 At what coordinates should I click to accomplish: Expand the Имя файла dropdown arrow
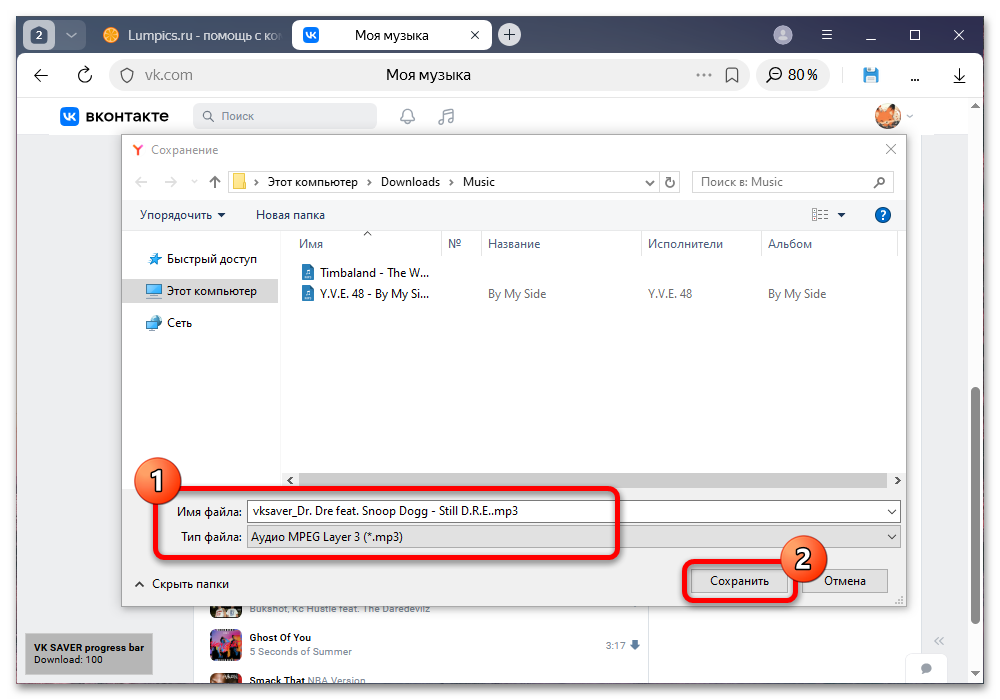(892, 512)
